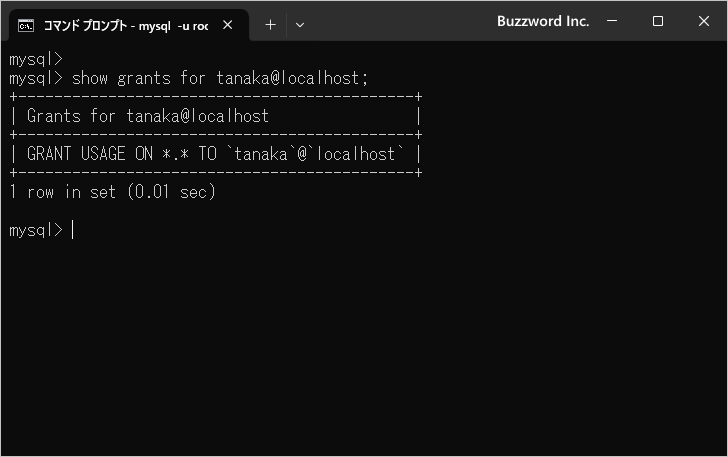Click empty title bar space beside the chevron
Viewport: 728px width, 457px height.
(400, 22)
